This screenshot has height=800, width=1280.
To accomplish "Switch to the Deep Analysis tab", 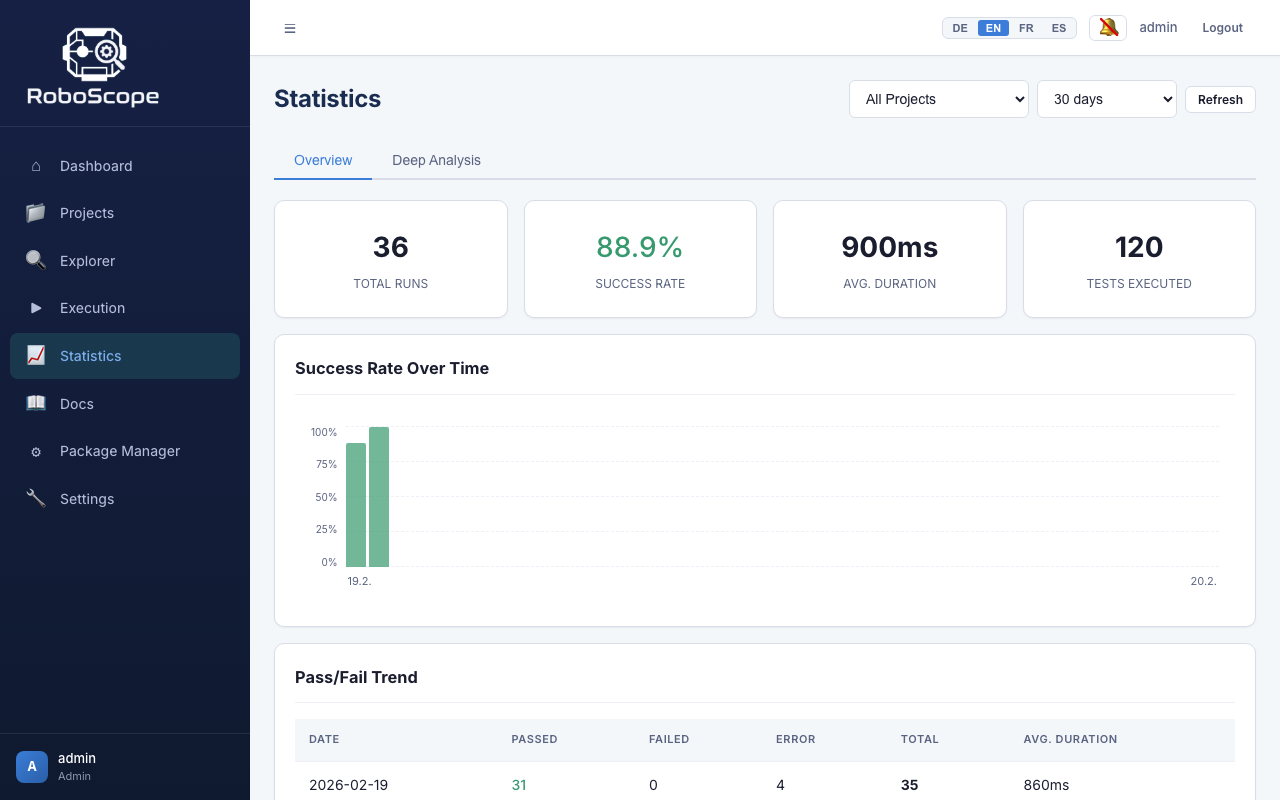I will tap(437, 160).
